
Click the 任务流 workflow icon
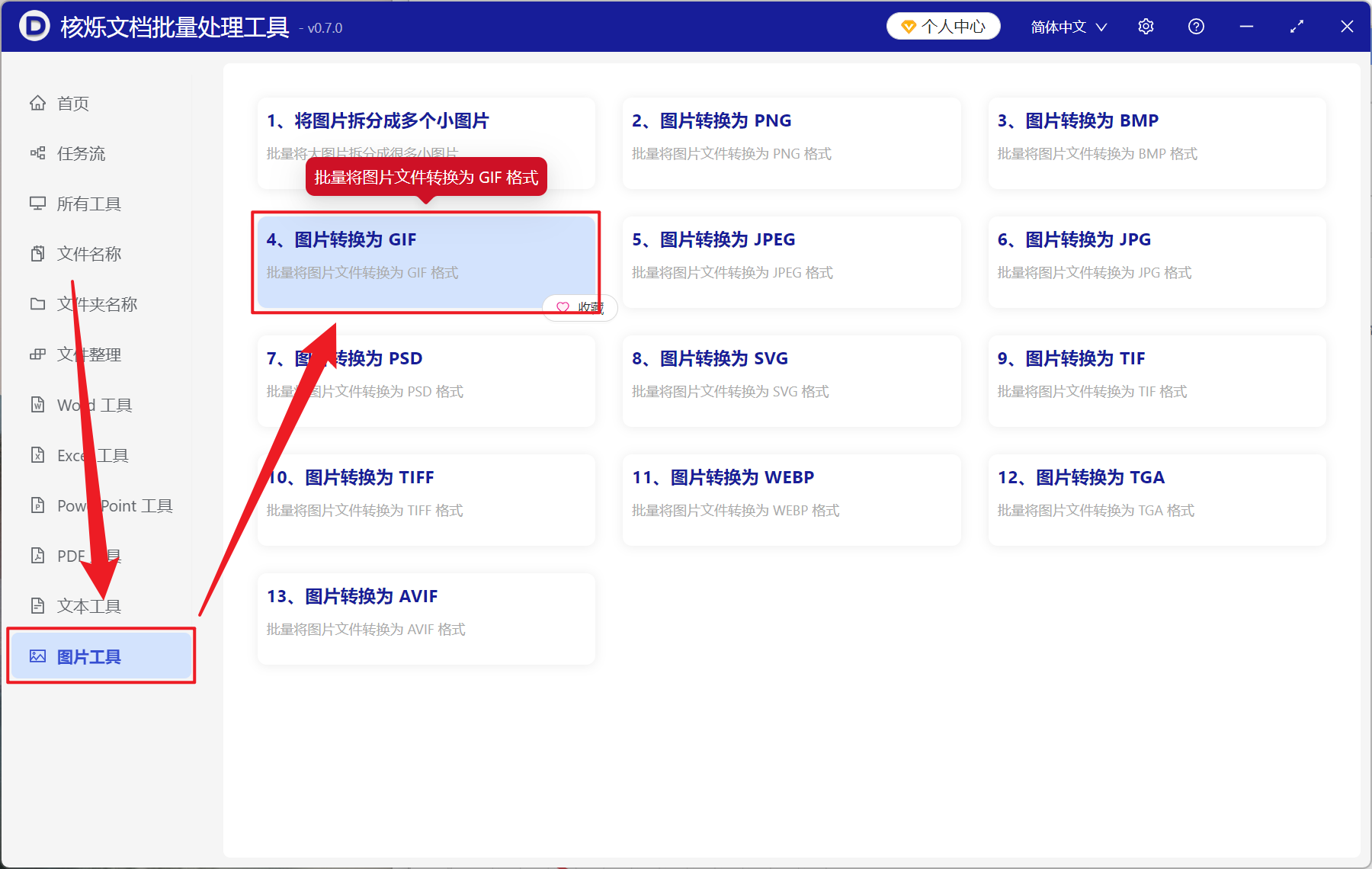click(37, 153)
